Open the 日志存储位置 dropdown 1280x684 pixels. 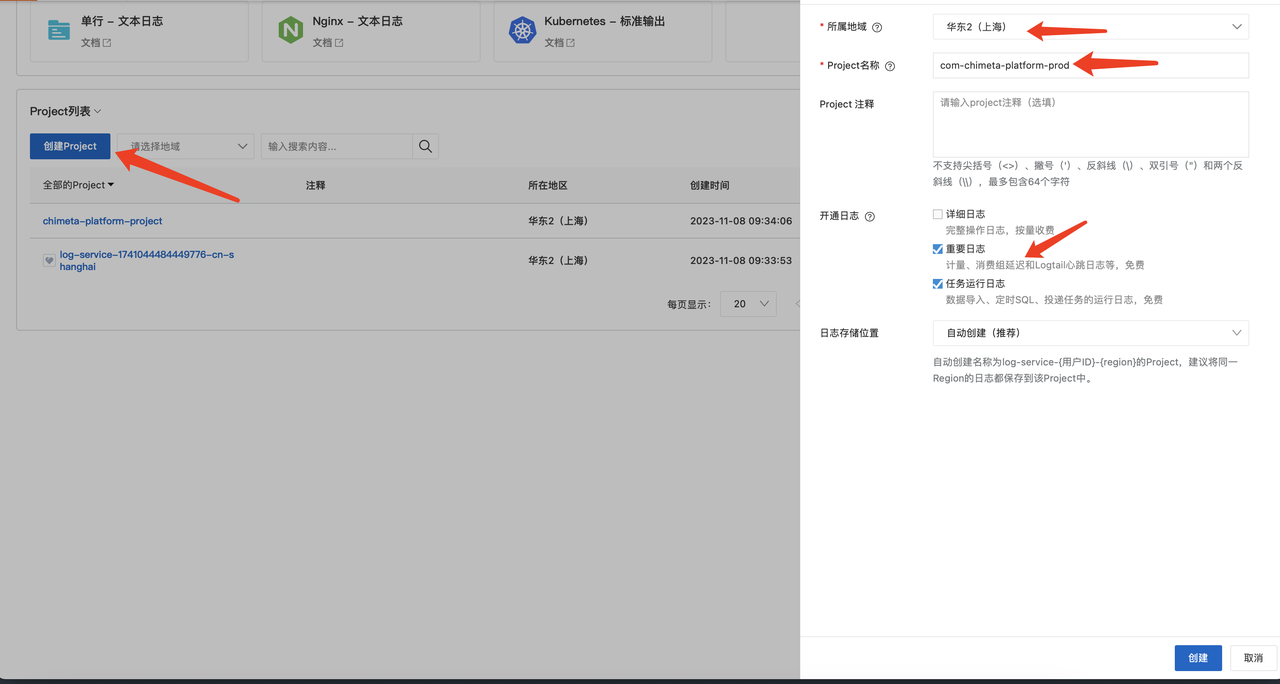pyautogui.click(x=1090, y=333)
